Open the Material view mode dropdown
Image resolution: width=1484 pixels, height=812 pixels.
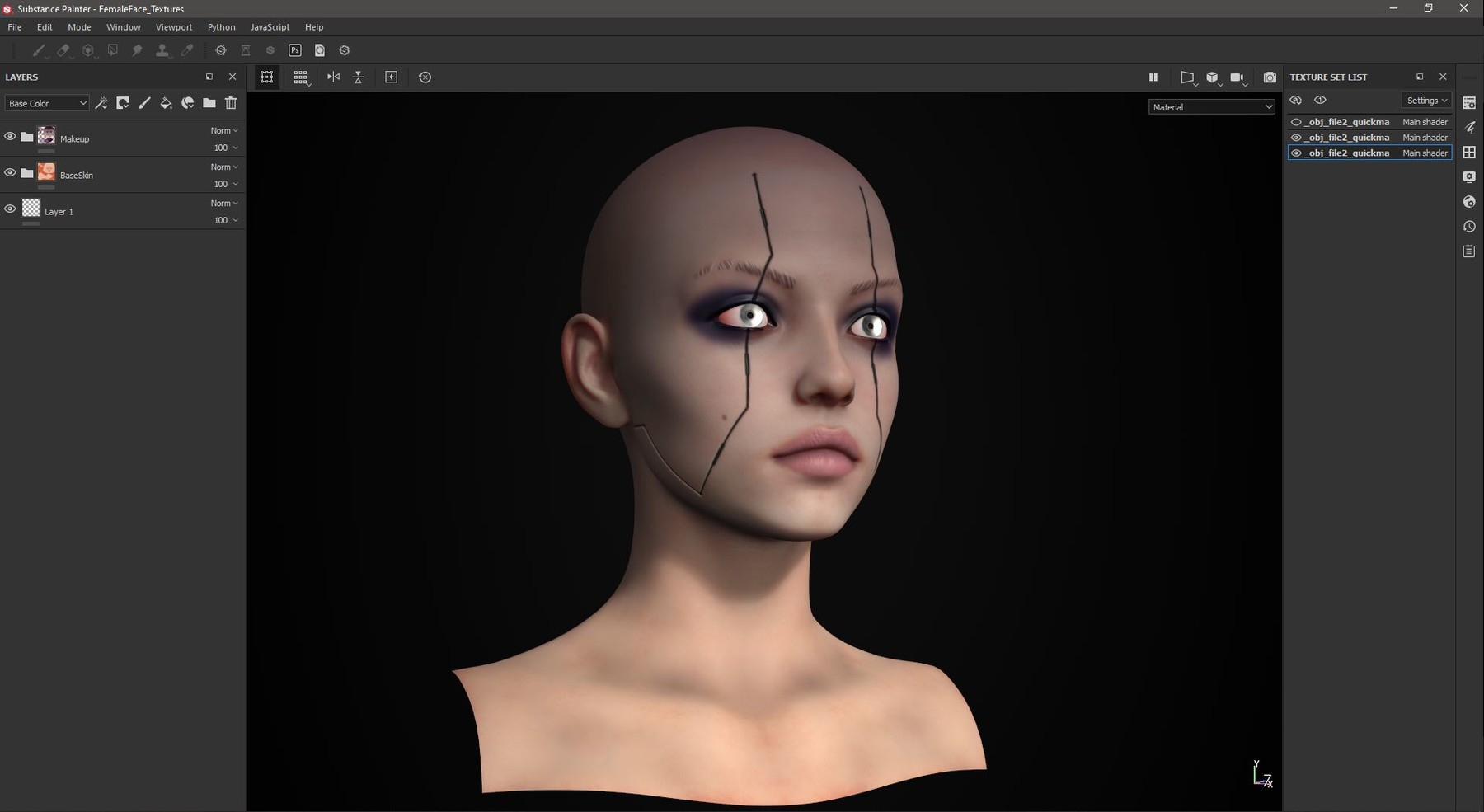[x=1210, y=106]
